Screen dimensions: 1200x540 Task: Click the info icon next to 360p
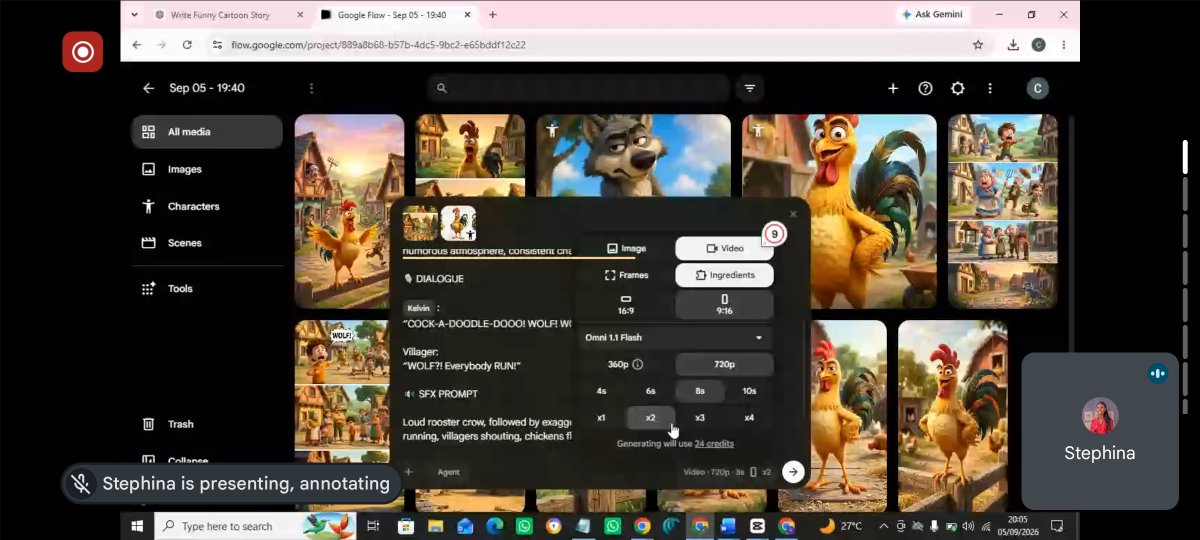tap(638, 364)
